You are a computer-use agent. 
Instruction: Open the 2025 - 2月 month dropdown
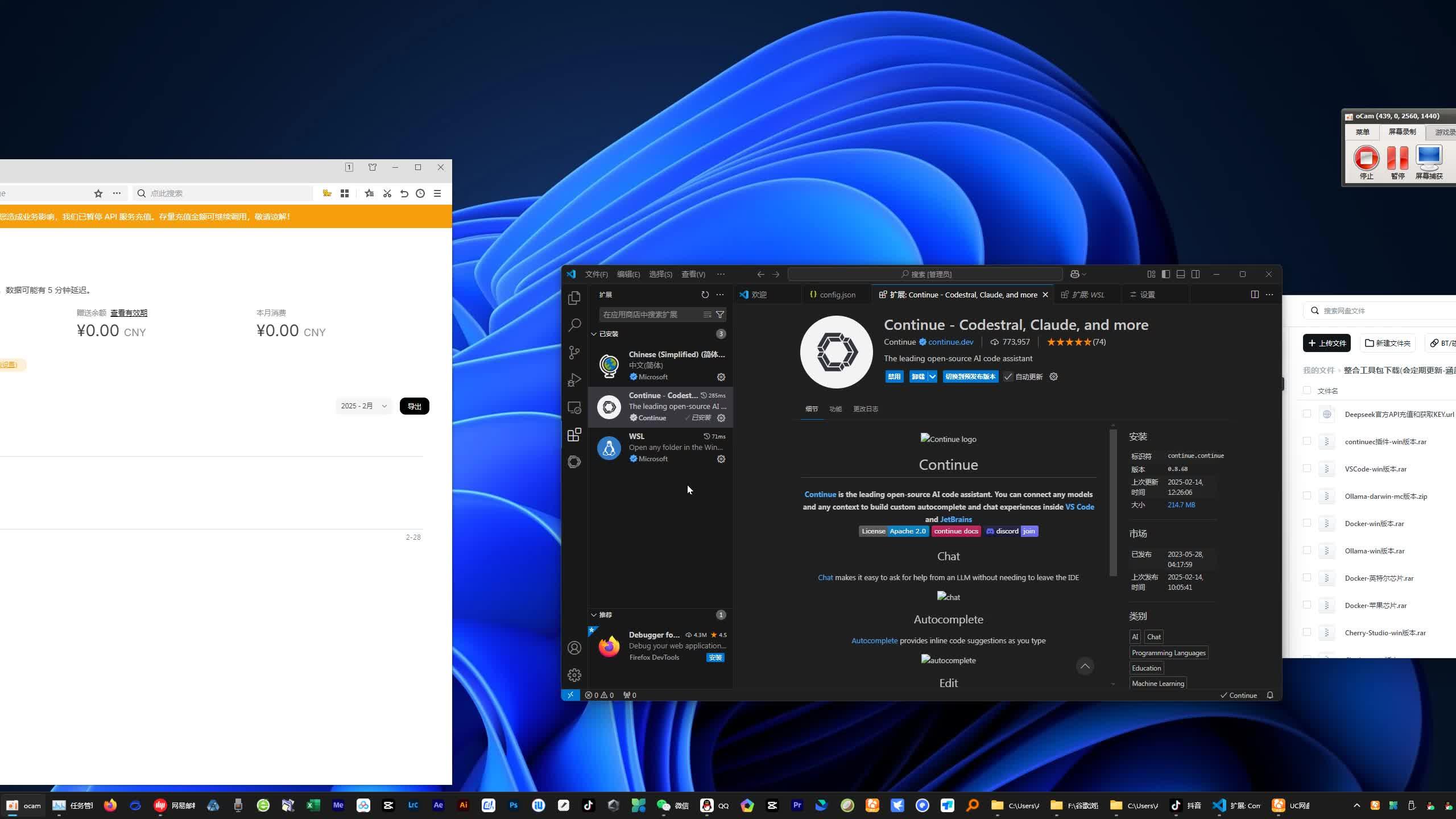click(363, 406)
